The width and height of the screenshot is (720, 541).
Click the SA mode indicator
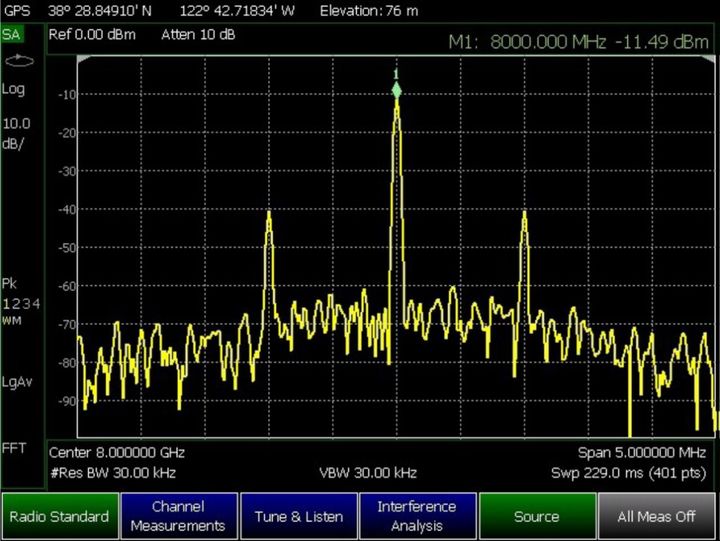11,34
